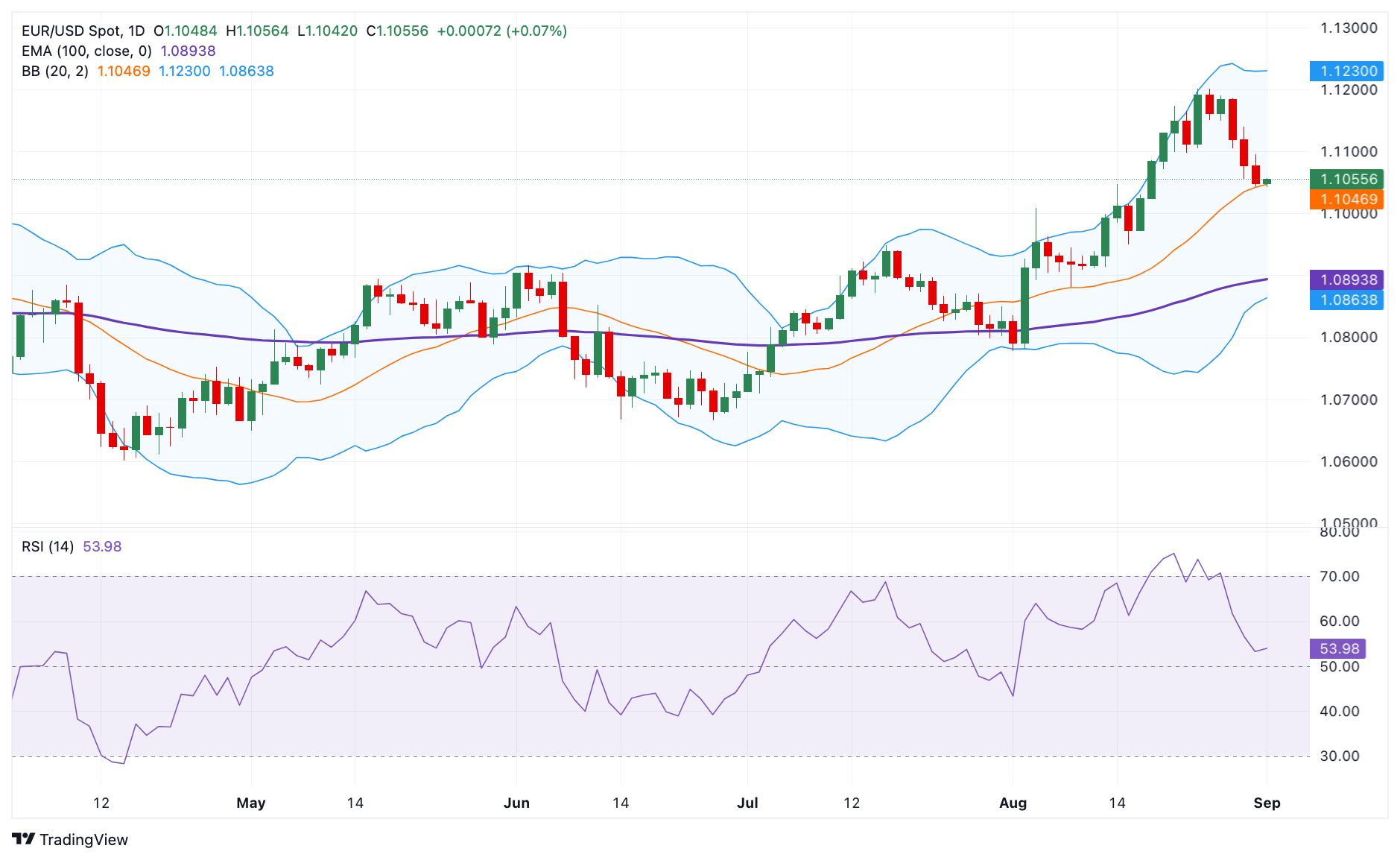Click the purple EMA value price tag 1.08938

pos(1349,279)
